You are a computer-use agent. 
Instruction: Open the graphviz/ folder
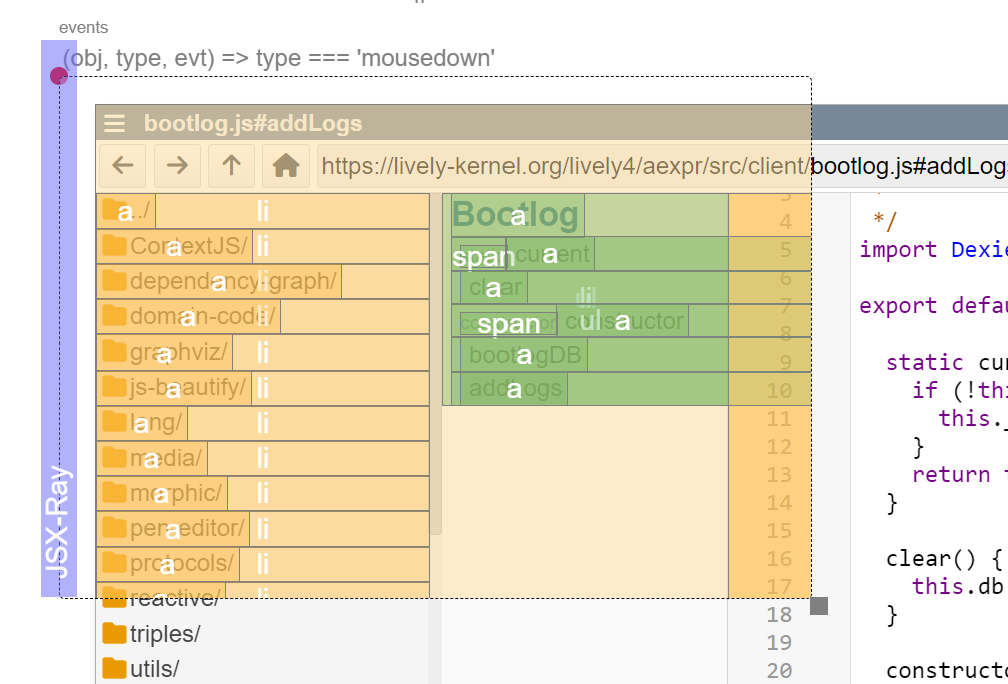tap(178, 352)
